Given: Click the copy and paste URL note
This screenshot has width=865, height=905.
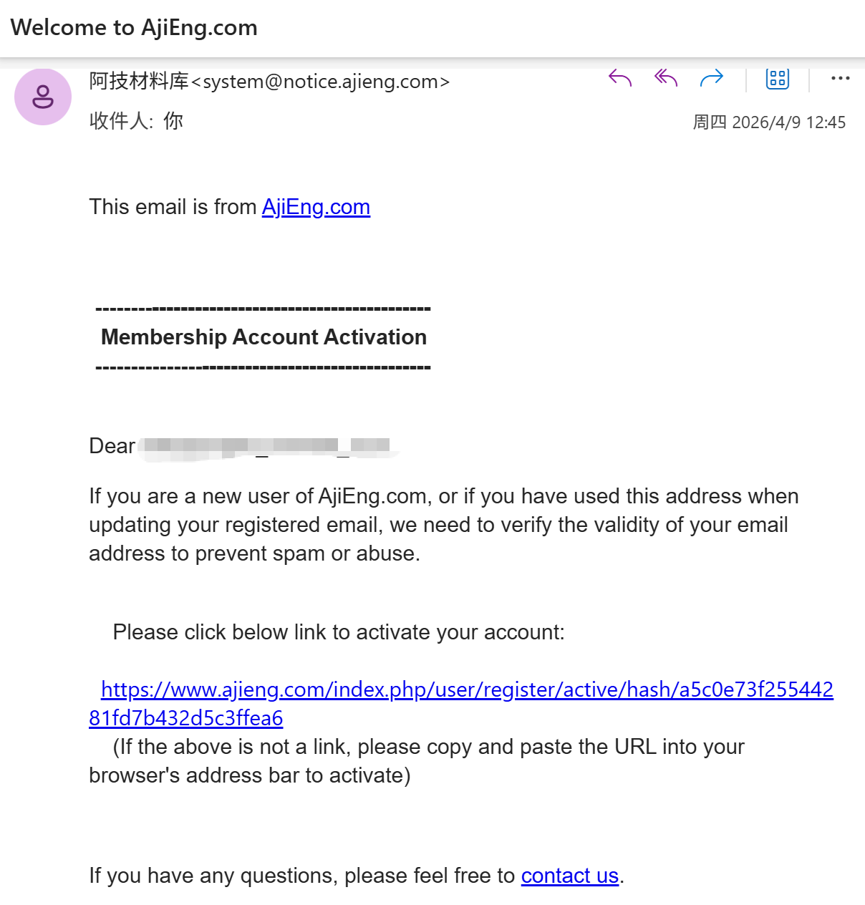Looking at the screenshot, I should (x=417, y=761).
